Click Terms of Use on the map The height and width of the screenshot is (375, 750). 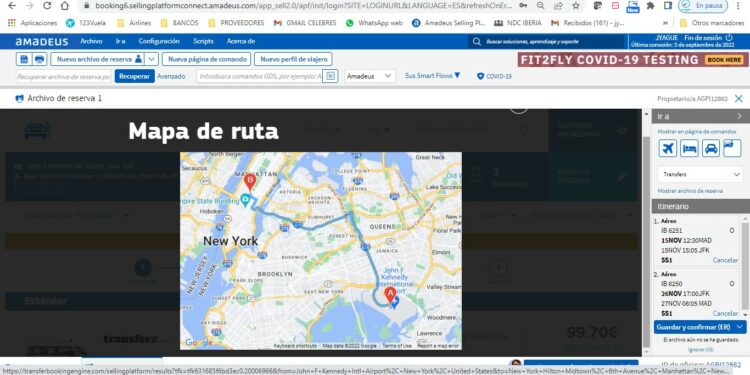(x=397, y=345)
